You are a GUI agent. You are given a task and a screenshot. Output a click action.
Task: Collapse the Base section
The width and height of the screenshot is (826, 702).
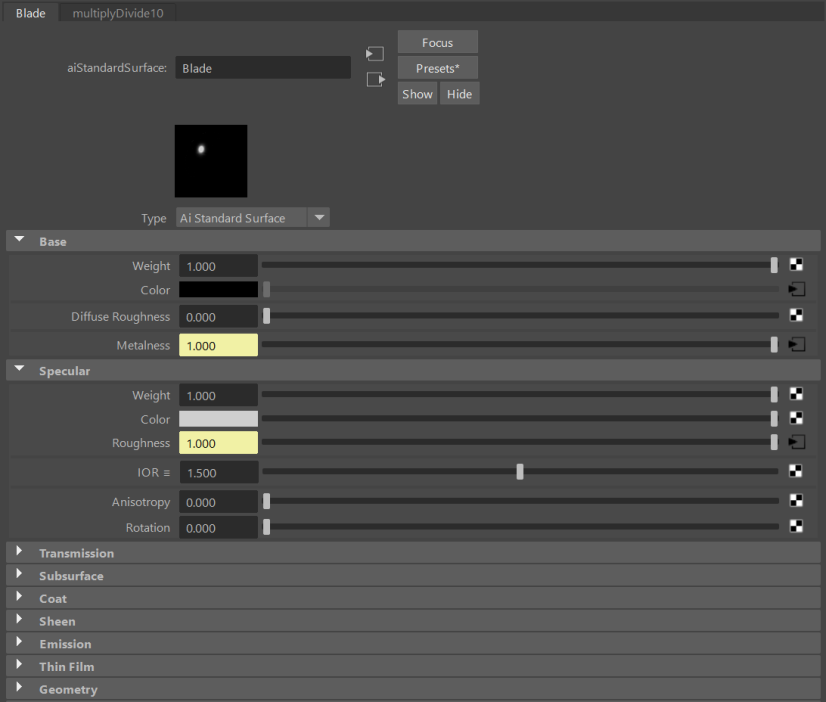pos(19,241)
